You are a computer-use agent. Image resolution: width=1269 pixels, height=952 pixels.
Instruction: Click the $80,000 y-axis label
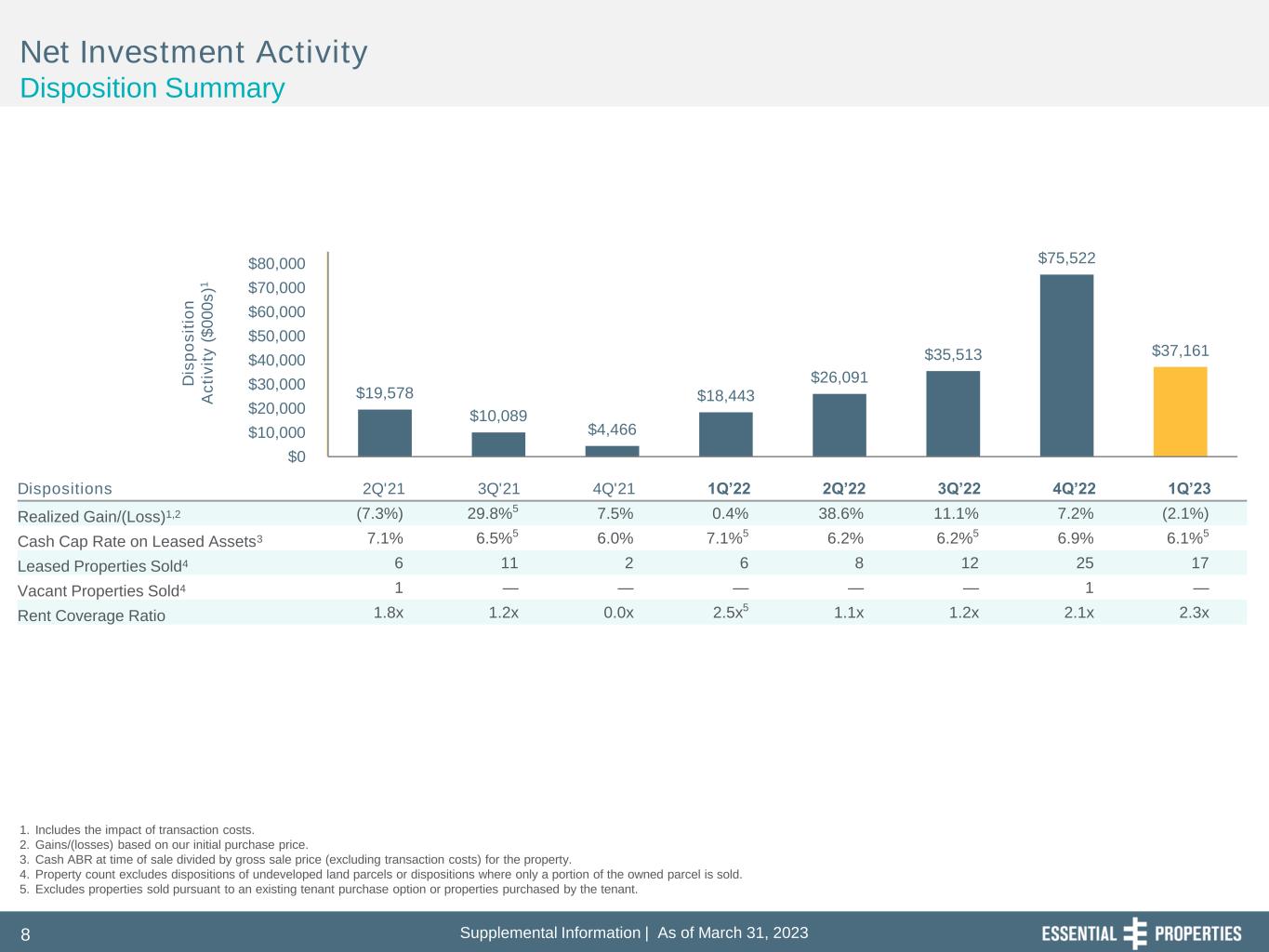[276, 264]
